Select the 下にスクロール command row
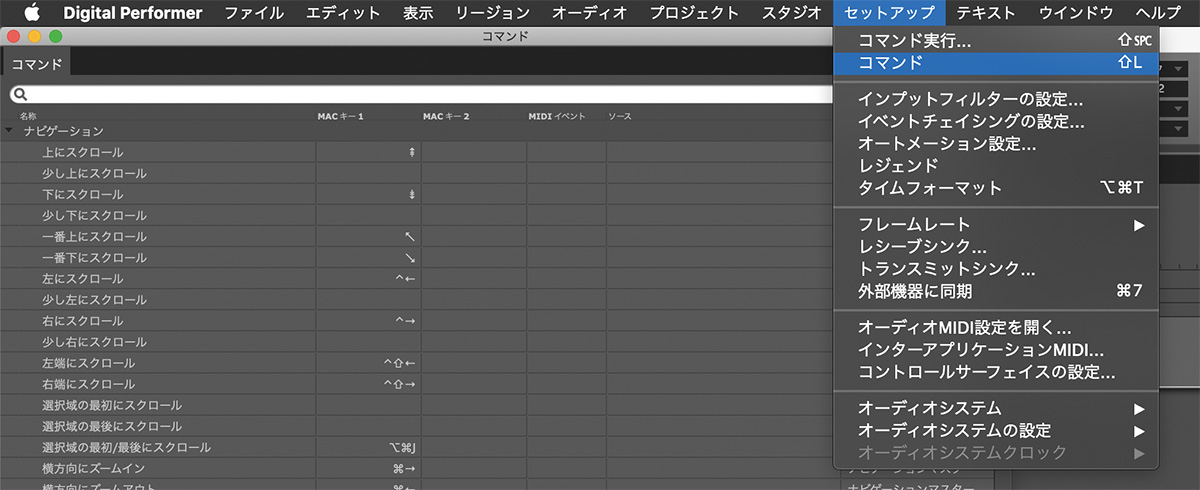1200x490 pixels. click(x=416, y=194)
